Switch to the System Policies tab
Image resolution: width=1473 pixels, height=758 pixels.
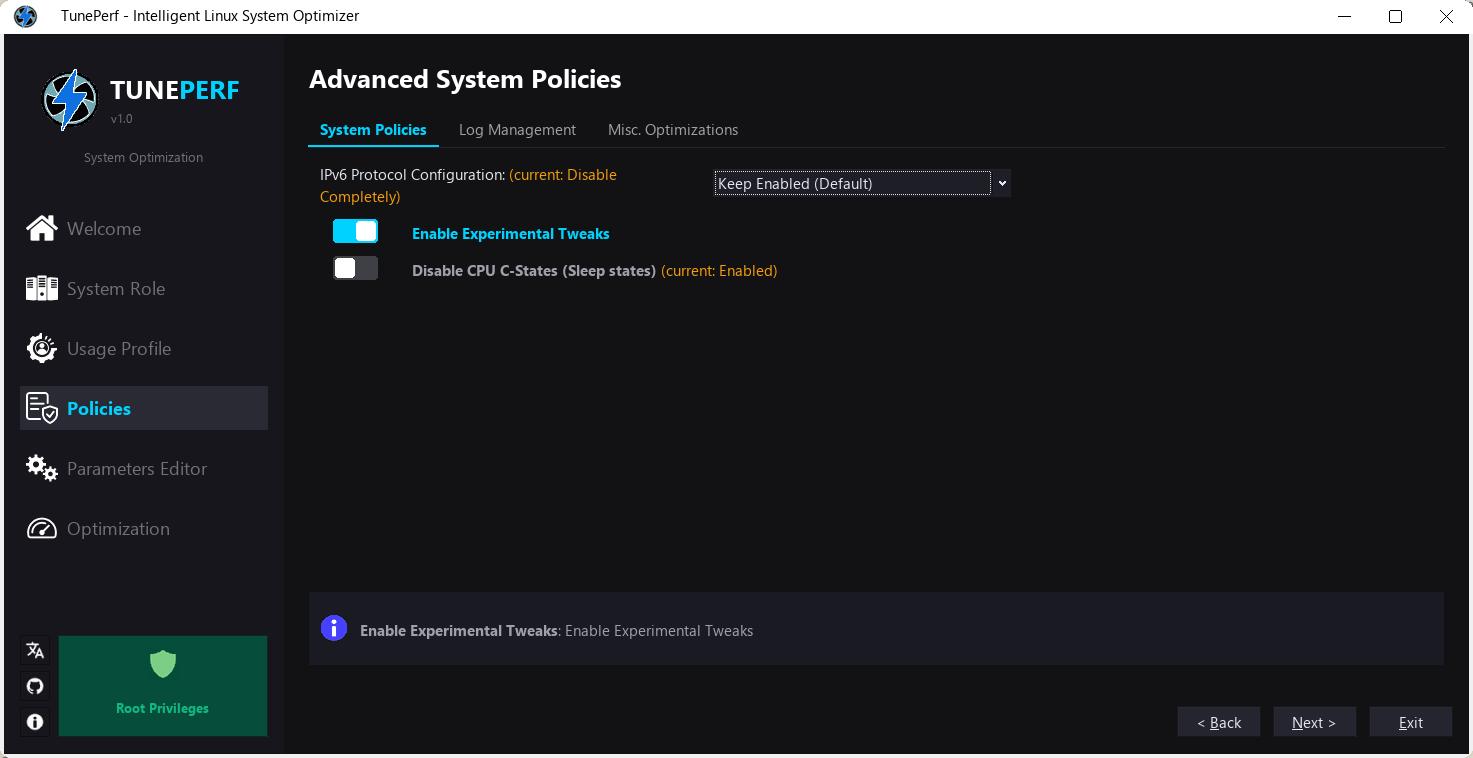click(x=373, y=130)
